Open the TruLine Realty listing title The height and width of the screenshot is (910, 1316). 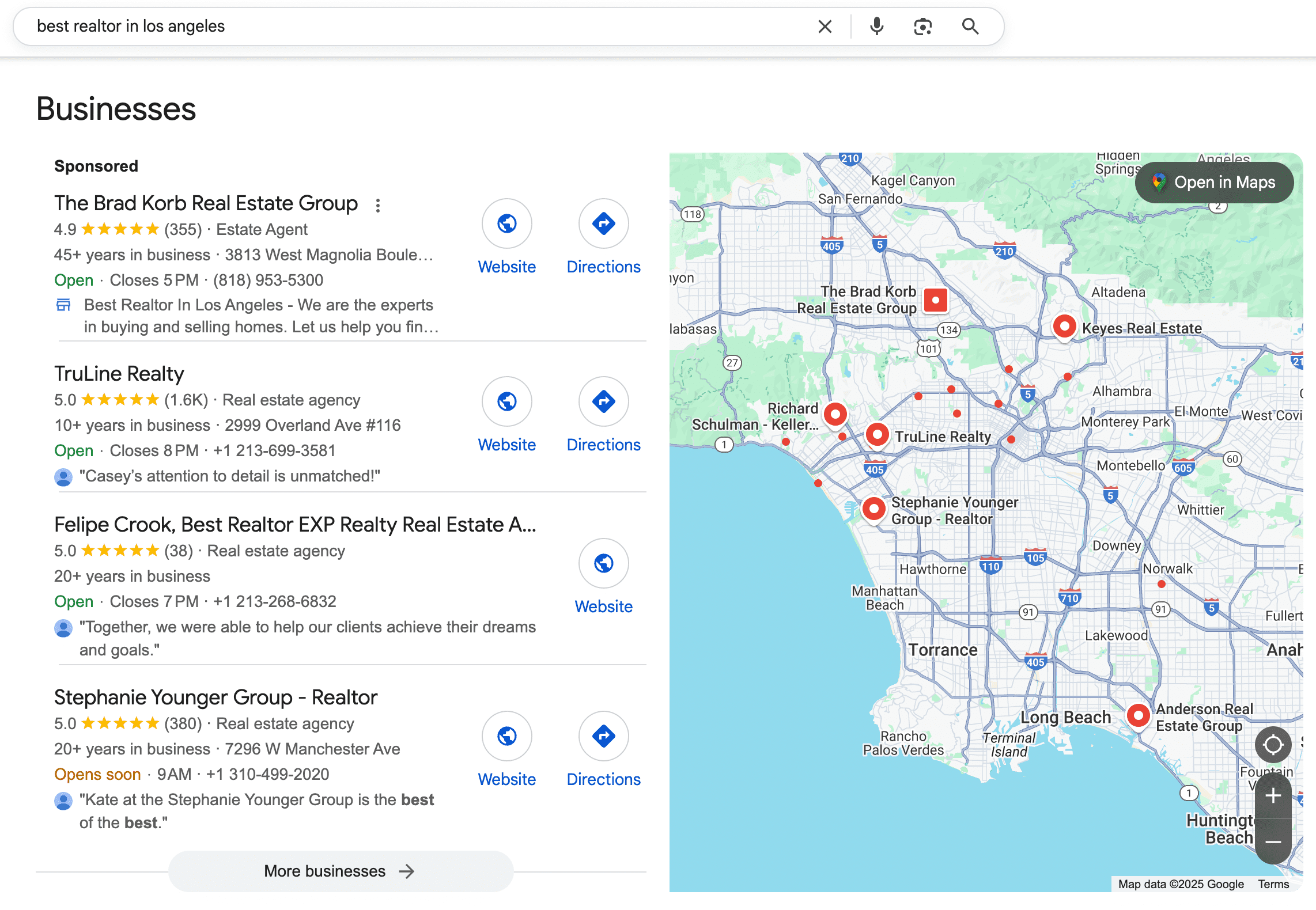pyautogui.click(x=119, y=374)
